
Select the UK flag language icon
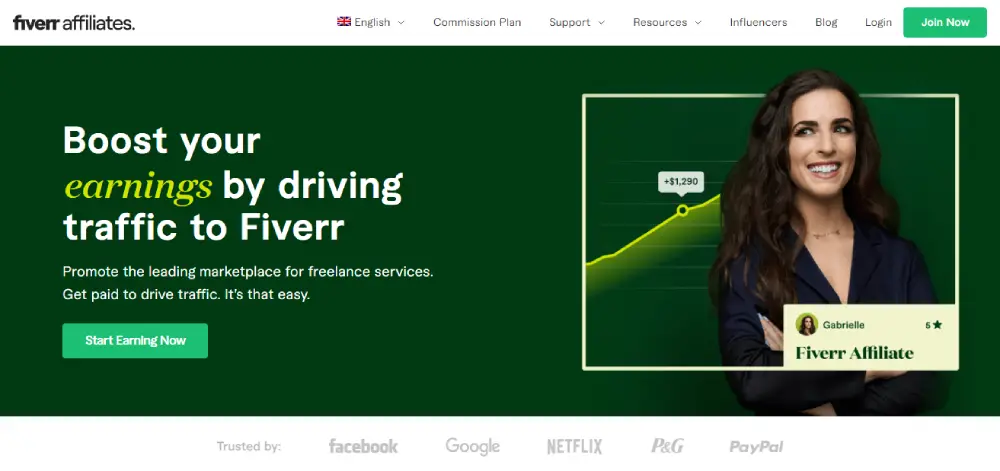[x=344, y=22]
